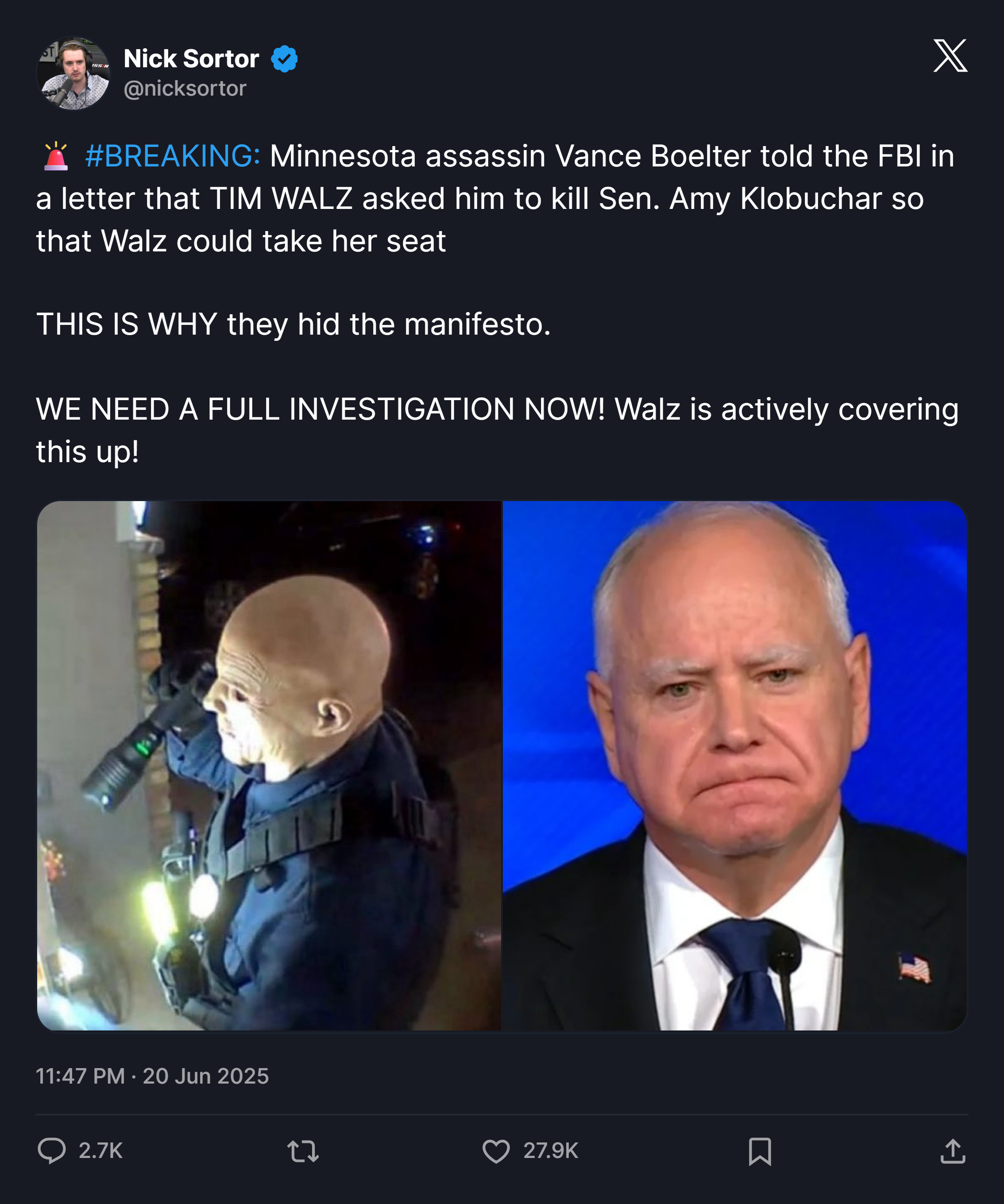Click the 11:47 PM timestamp

[x=80, y=1076]
